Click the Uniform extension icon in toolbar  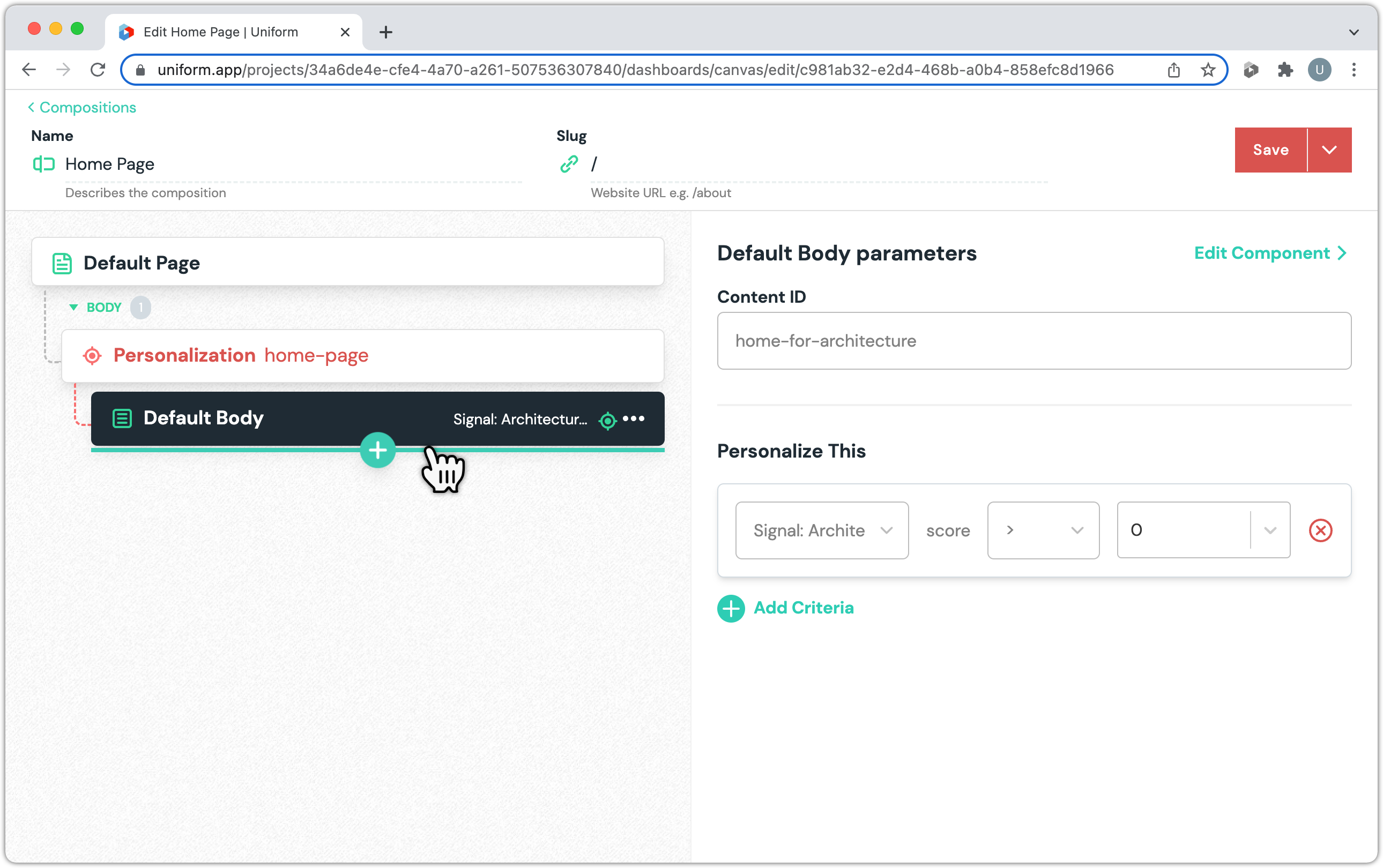1250,70
